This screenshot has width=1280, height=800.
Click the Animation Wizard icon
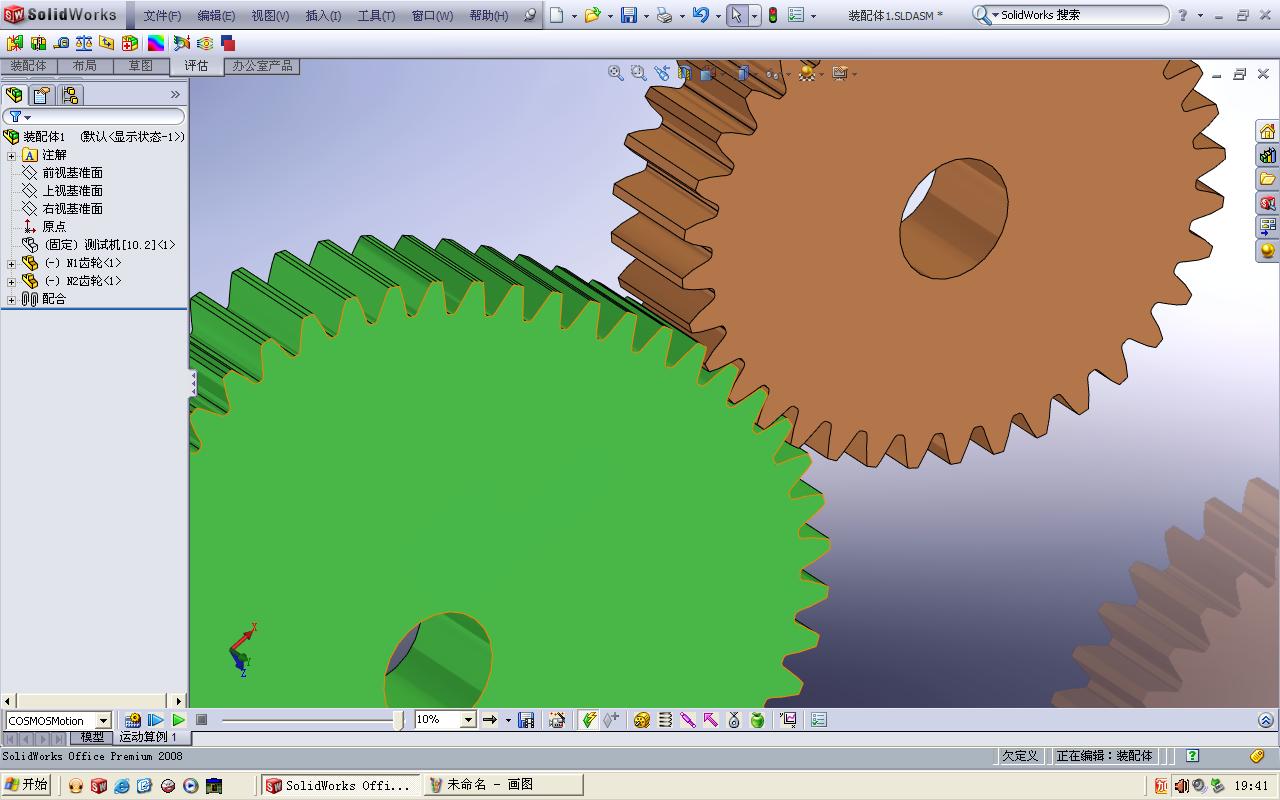[x=557, y=720]
